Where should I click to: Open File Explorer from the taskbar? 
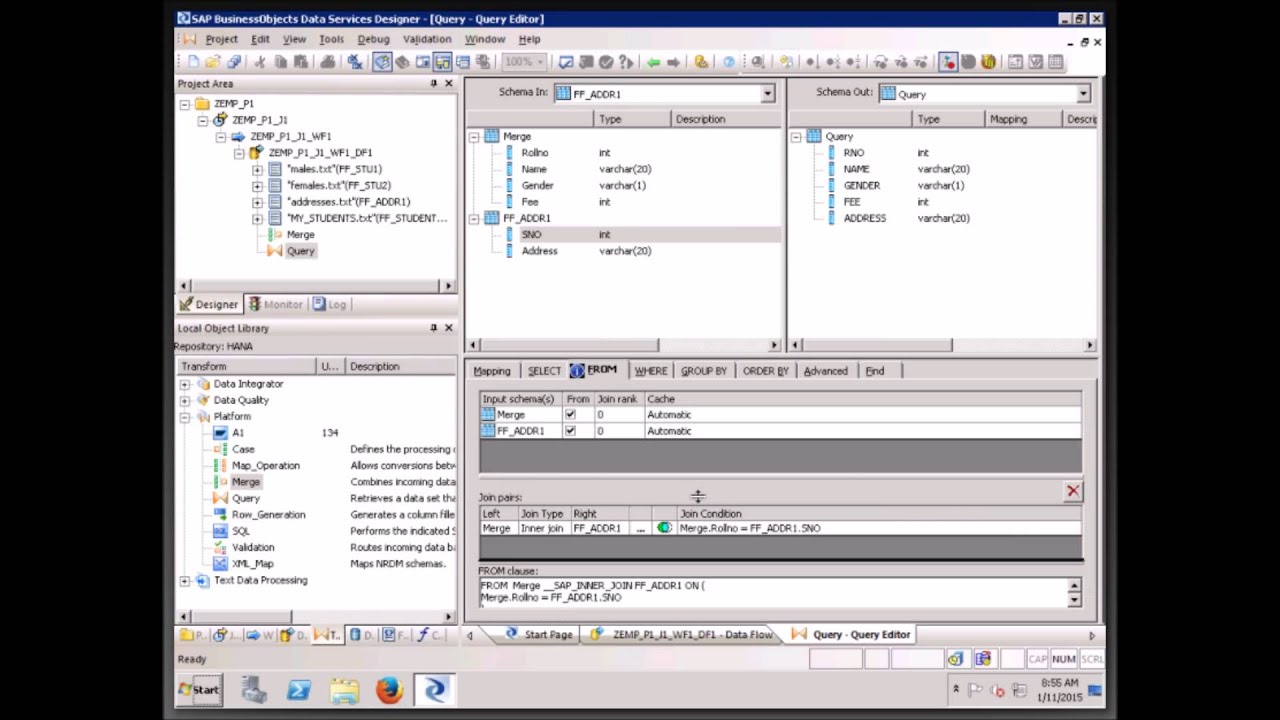click(x=344, y=690)
